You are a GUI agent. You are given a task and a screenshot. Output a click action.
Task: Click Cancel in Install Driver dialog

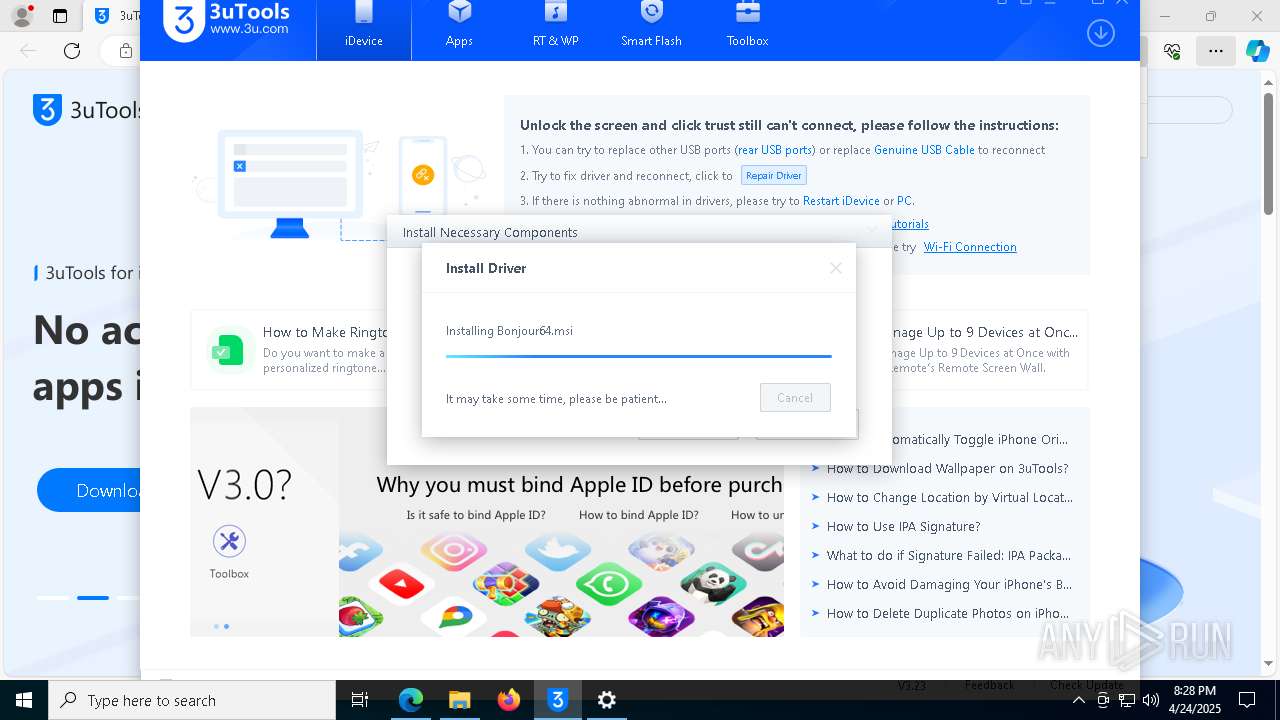click(795, 398)
